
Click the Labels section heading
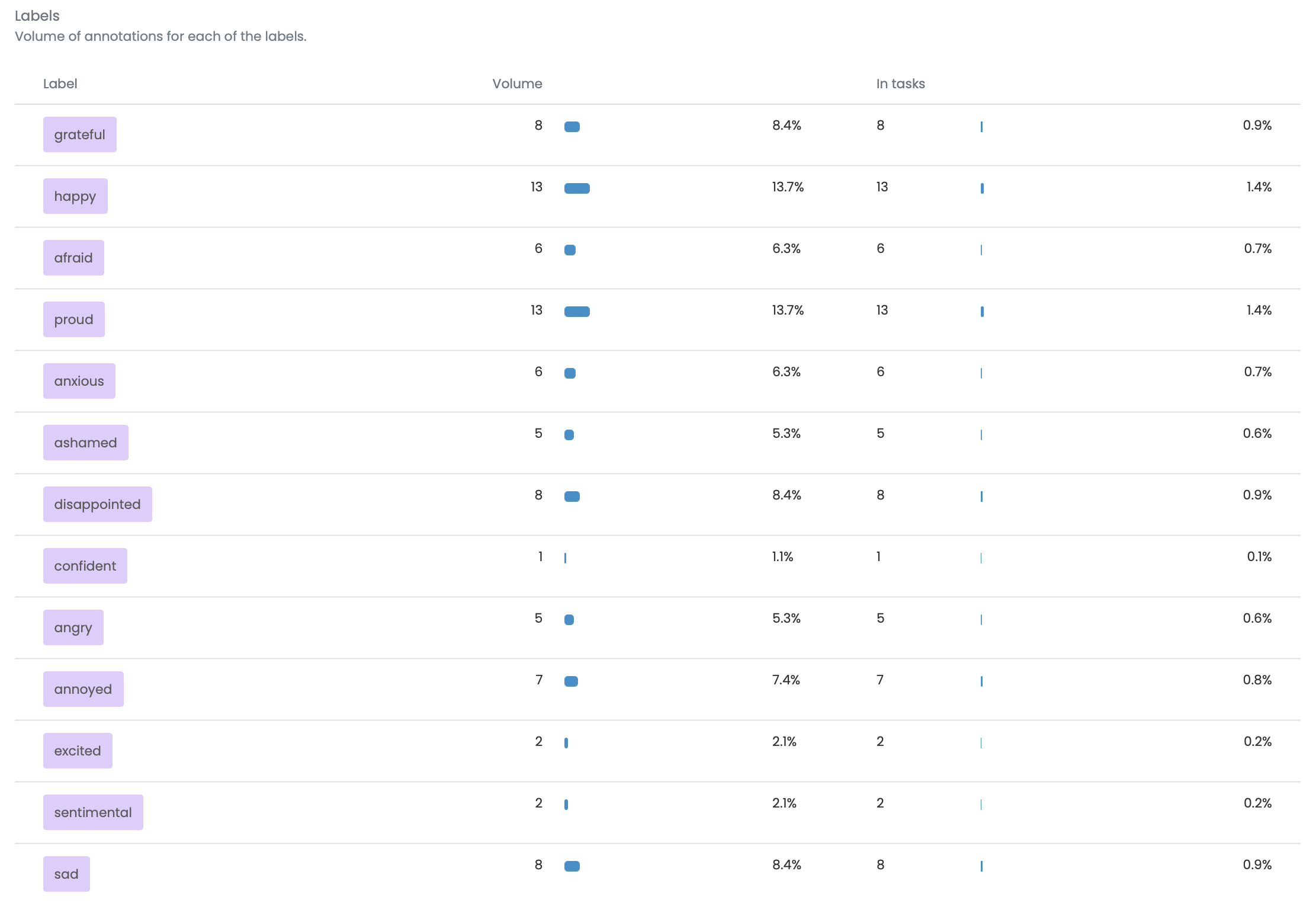tap(37, 16)
